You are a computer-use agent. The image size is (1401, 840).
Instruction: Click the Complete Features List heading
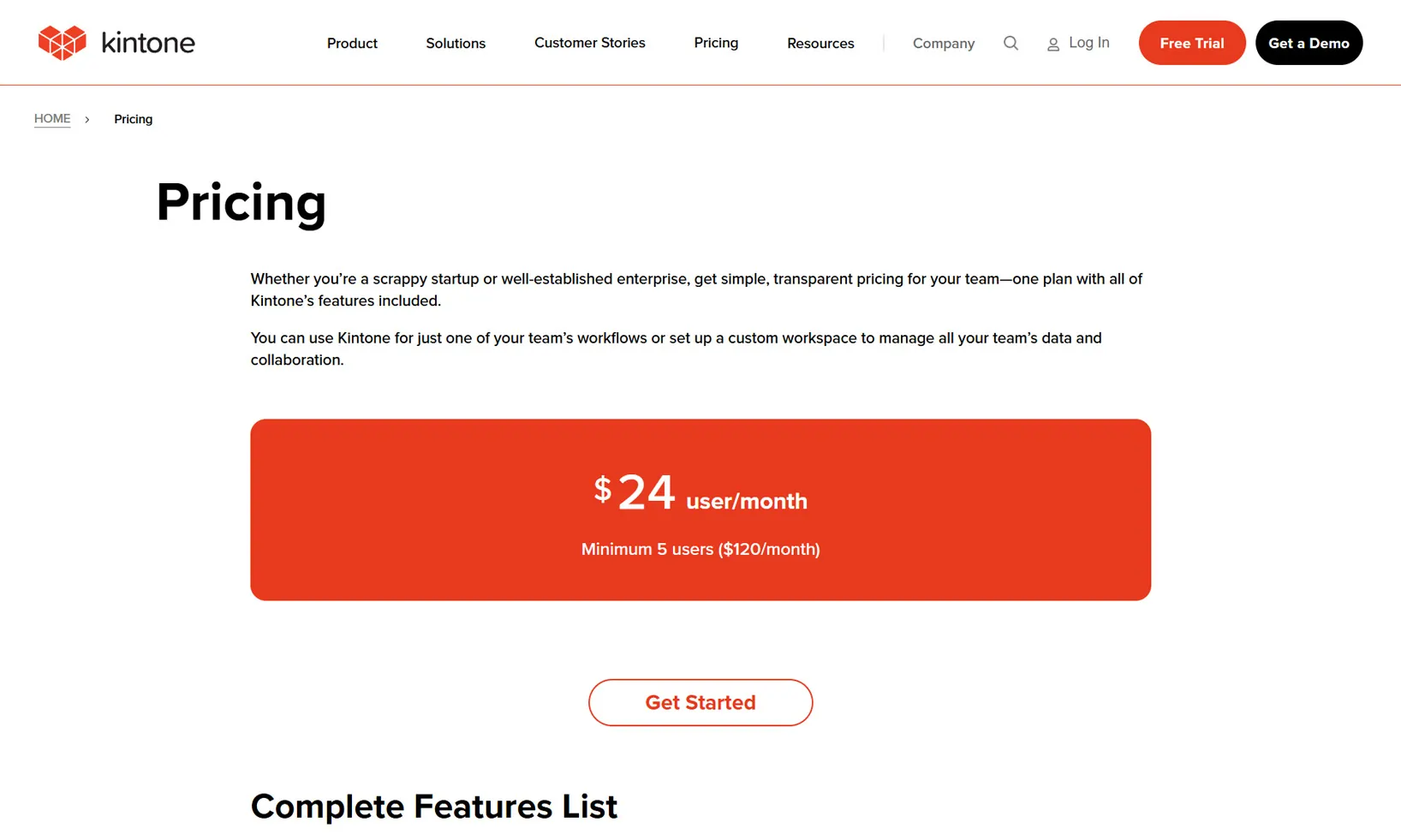434,807
